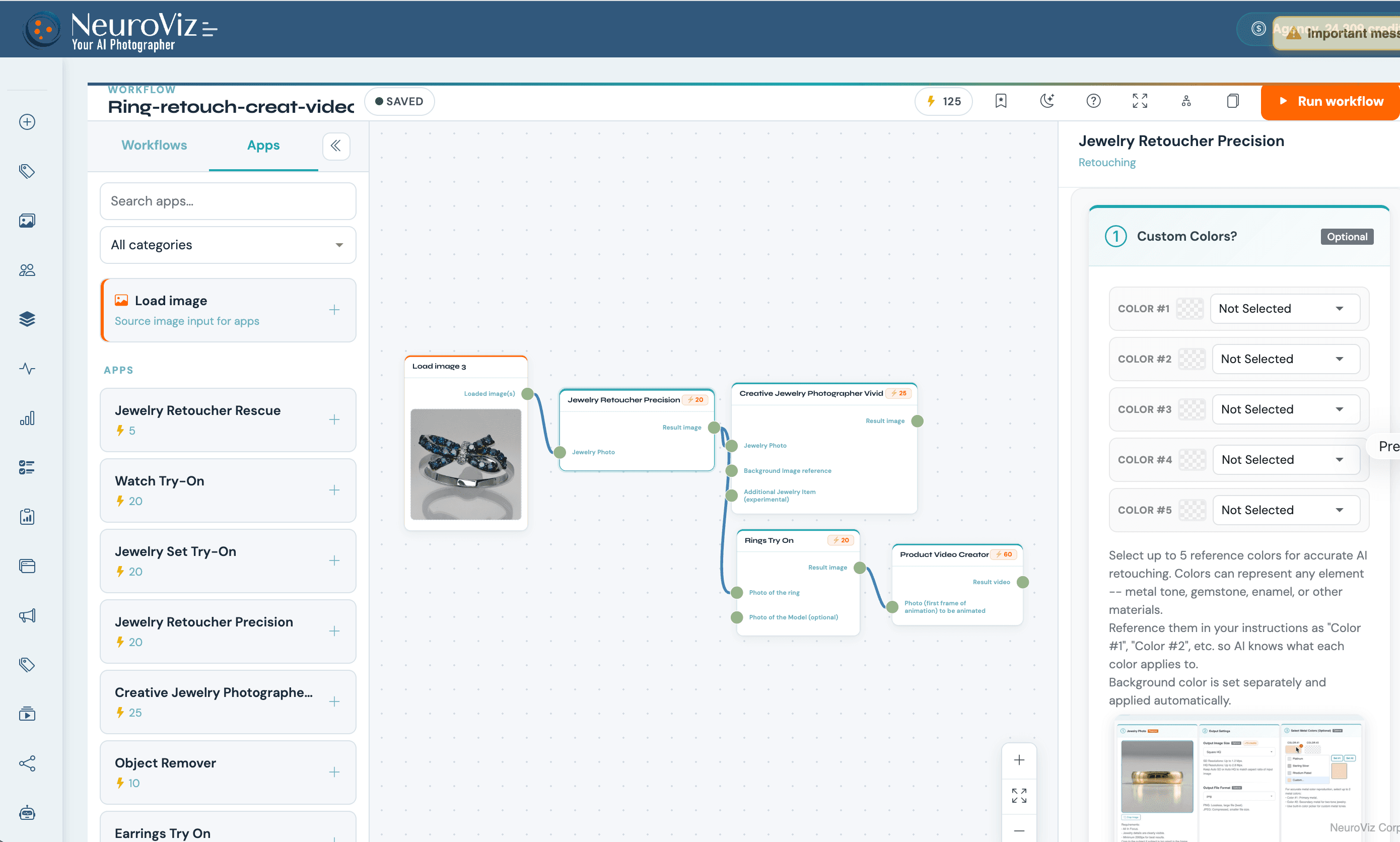Open the Color #2 dropdown
Viewport: 1400px width, 842px height.
click(x=1286, y=359)
